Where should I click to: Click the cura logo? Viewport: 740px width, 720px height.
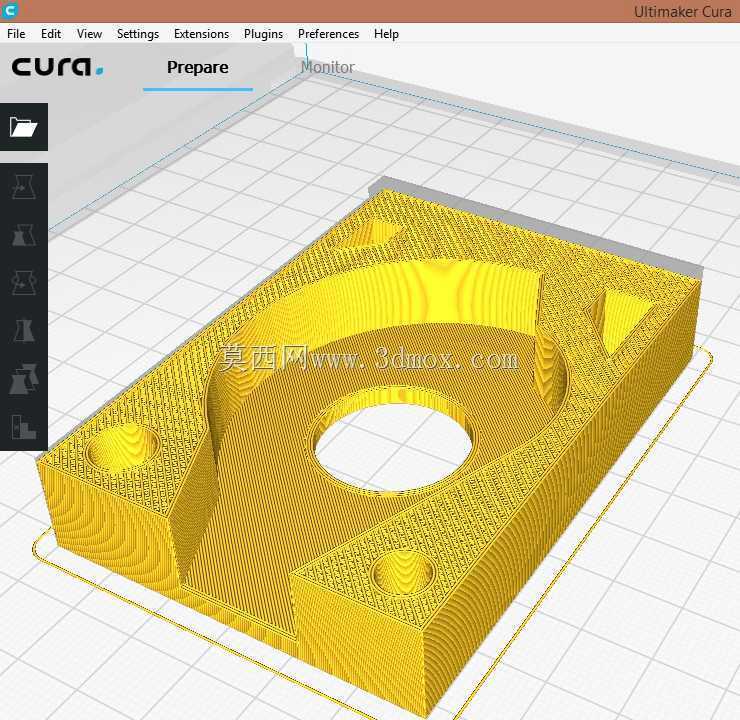[58, 67]
